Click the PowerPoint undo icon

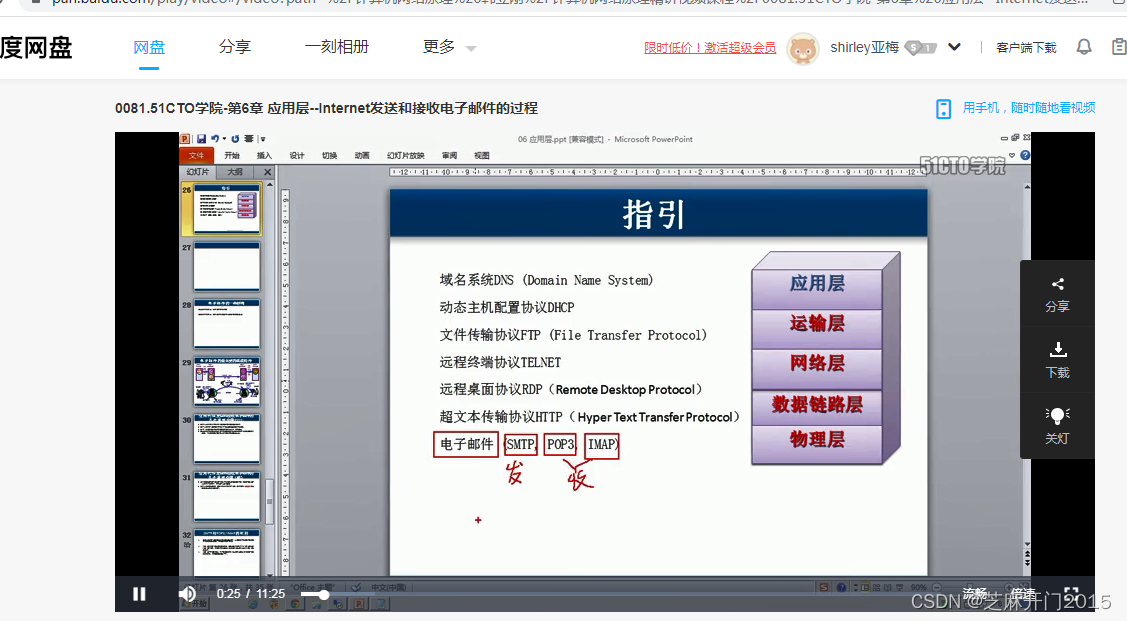coord(214,139)
